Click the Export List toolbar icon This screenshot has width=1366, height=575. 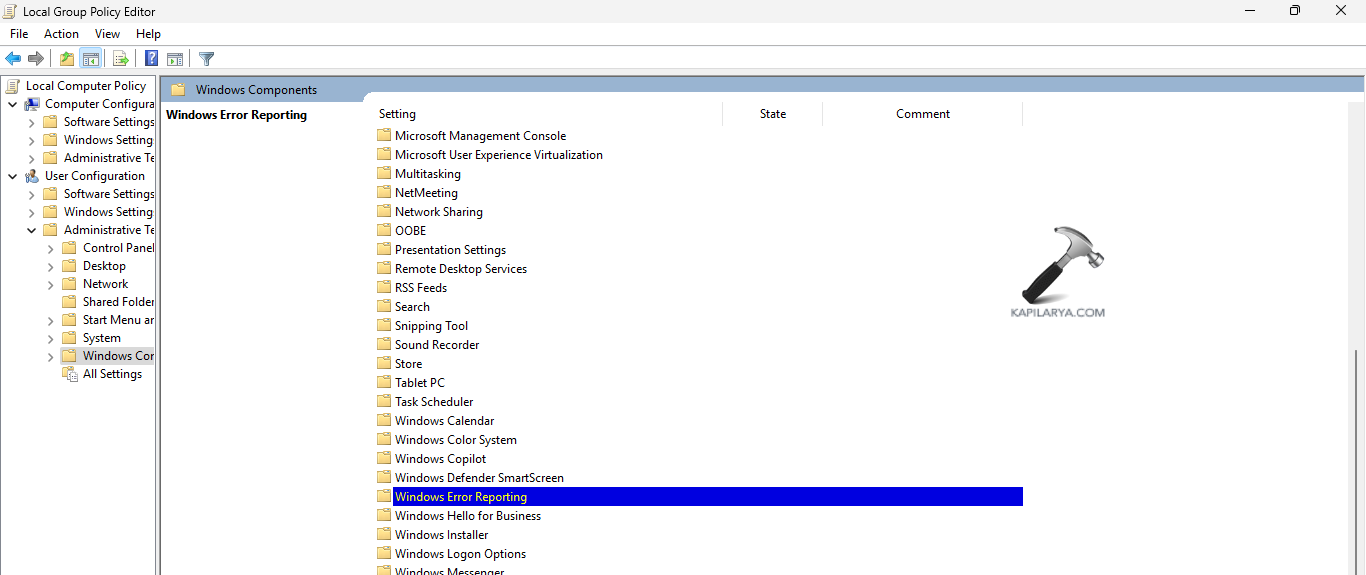coord(121,59)
